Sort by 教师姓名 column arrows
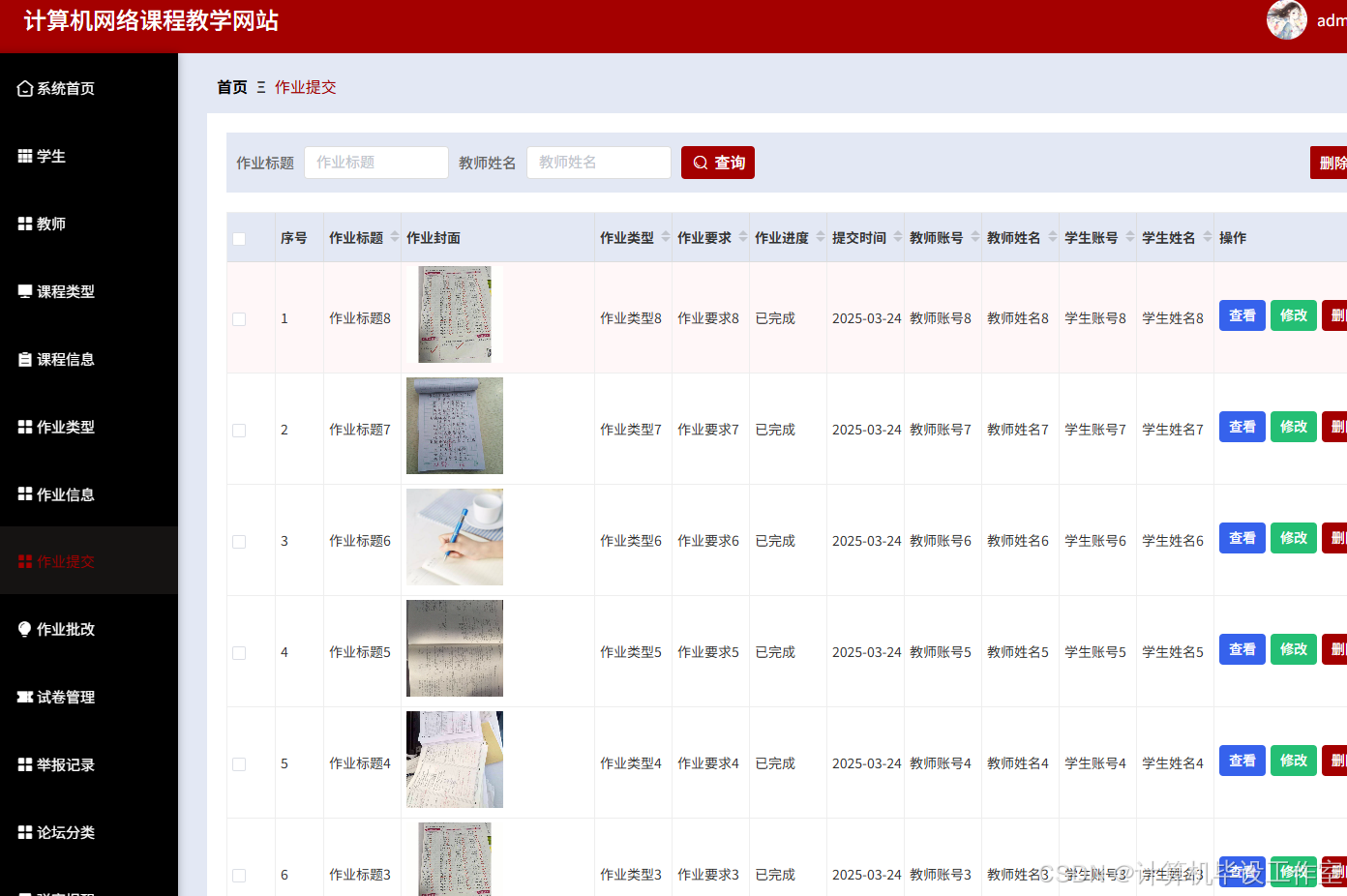The image size is (1347, 896). (x=1053, y=237)
